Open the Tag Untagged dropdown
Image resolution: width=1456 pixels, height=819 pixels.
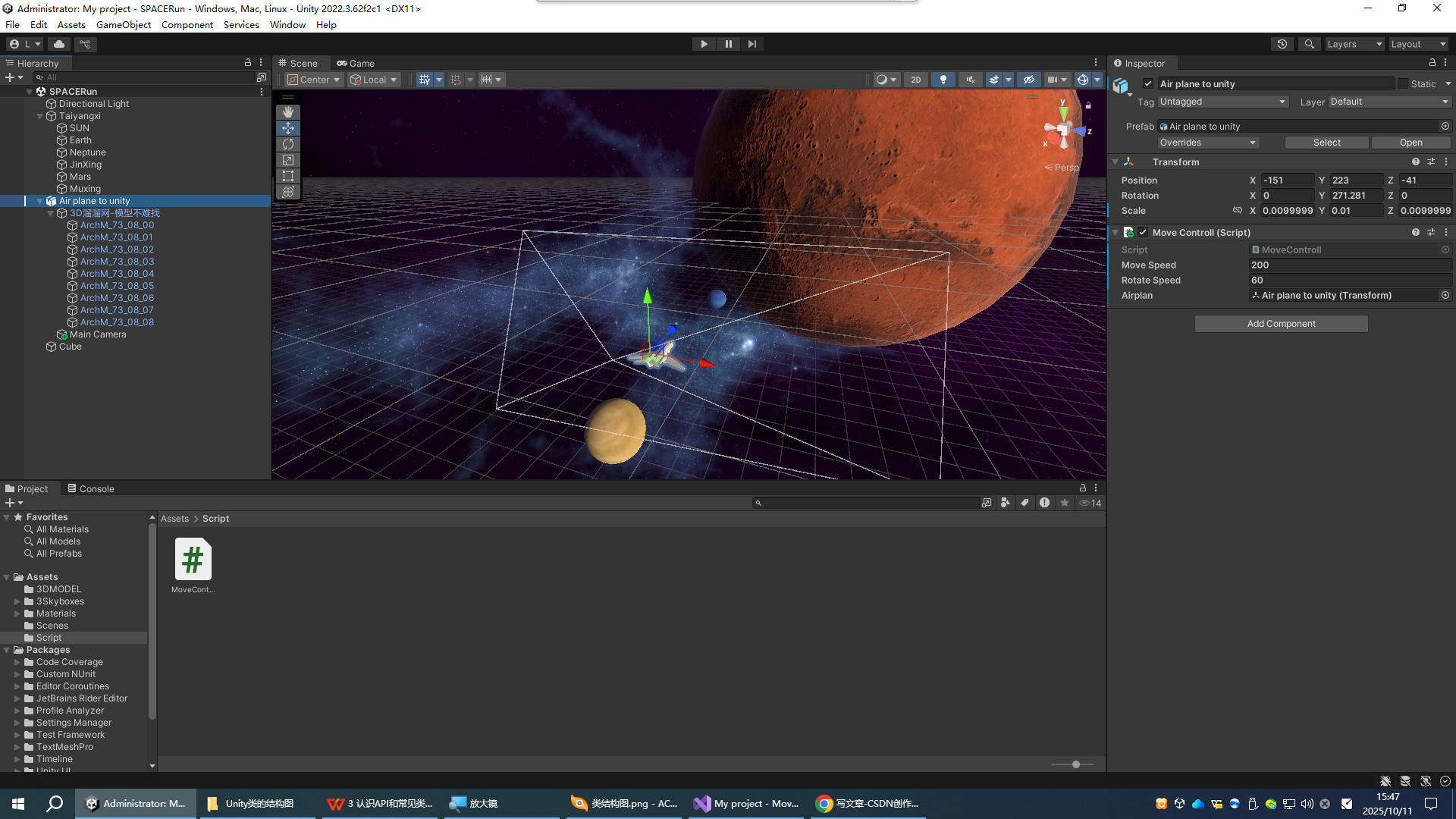[x=1222, y=102]
